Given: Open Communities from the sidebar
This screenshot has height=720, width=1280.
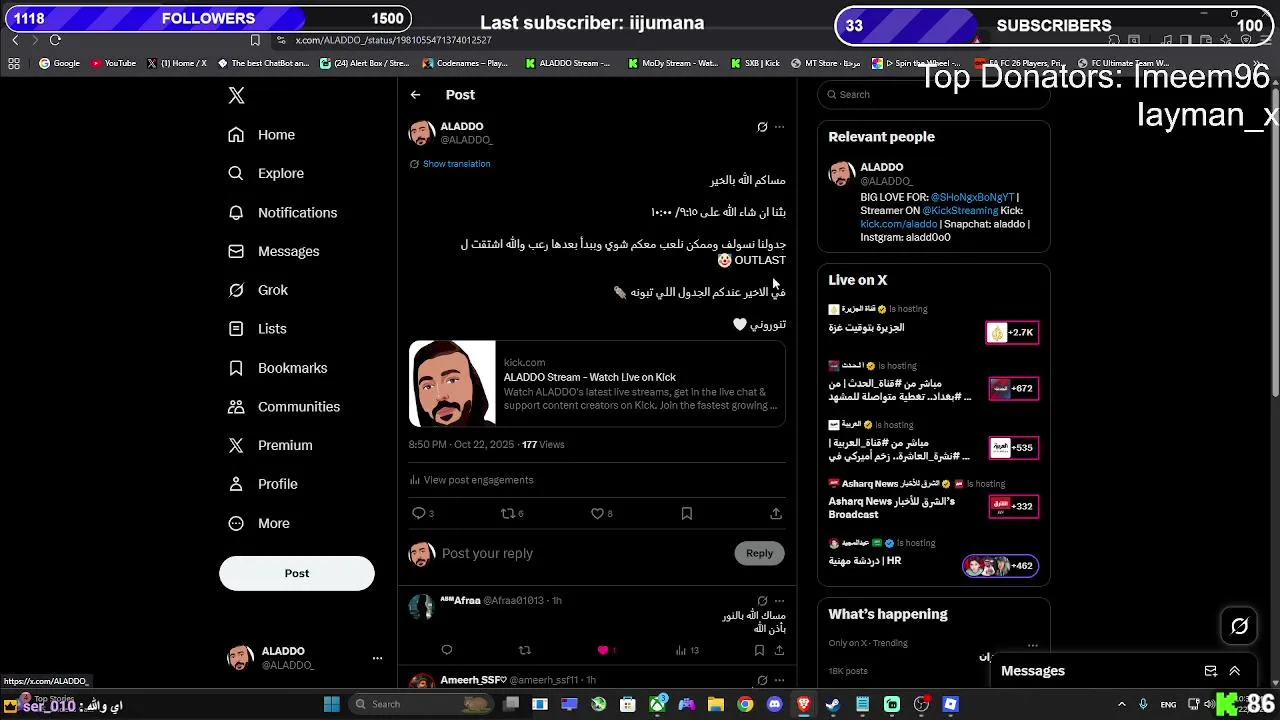Looking at the screenshot, I should (284, 407).
